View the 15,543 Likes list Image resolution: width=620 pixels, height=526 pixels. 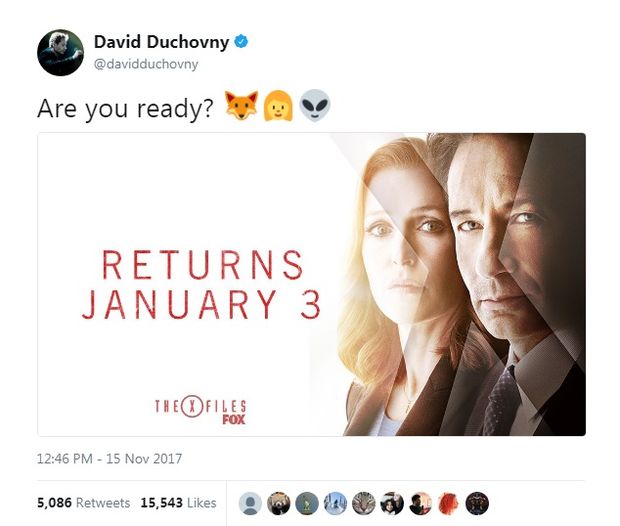coord(178,503)
